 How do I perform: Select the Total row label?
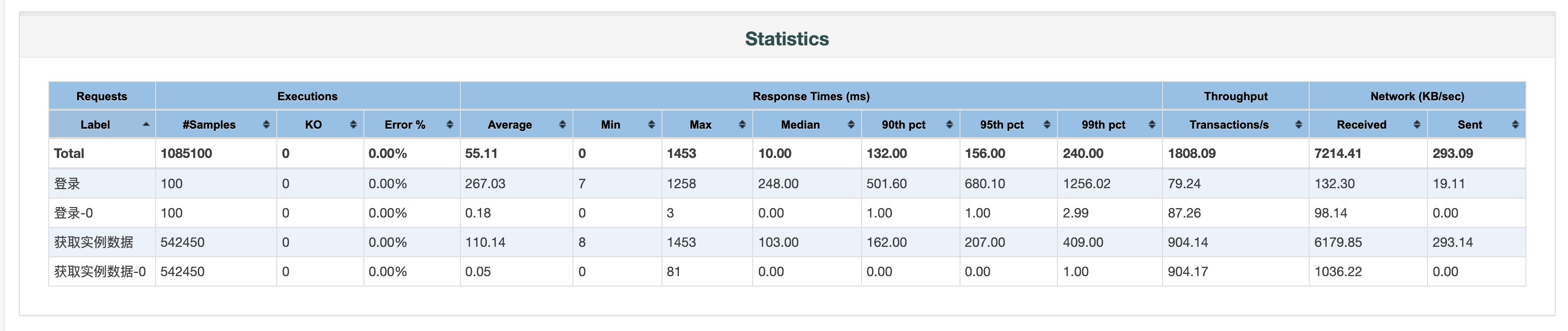pyautogui.click(x=69, y=153)
